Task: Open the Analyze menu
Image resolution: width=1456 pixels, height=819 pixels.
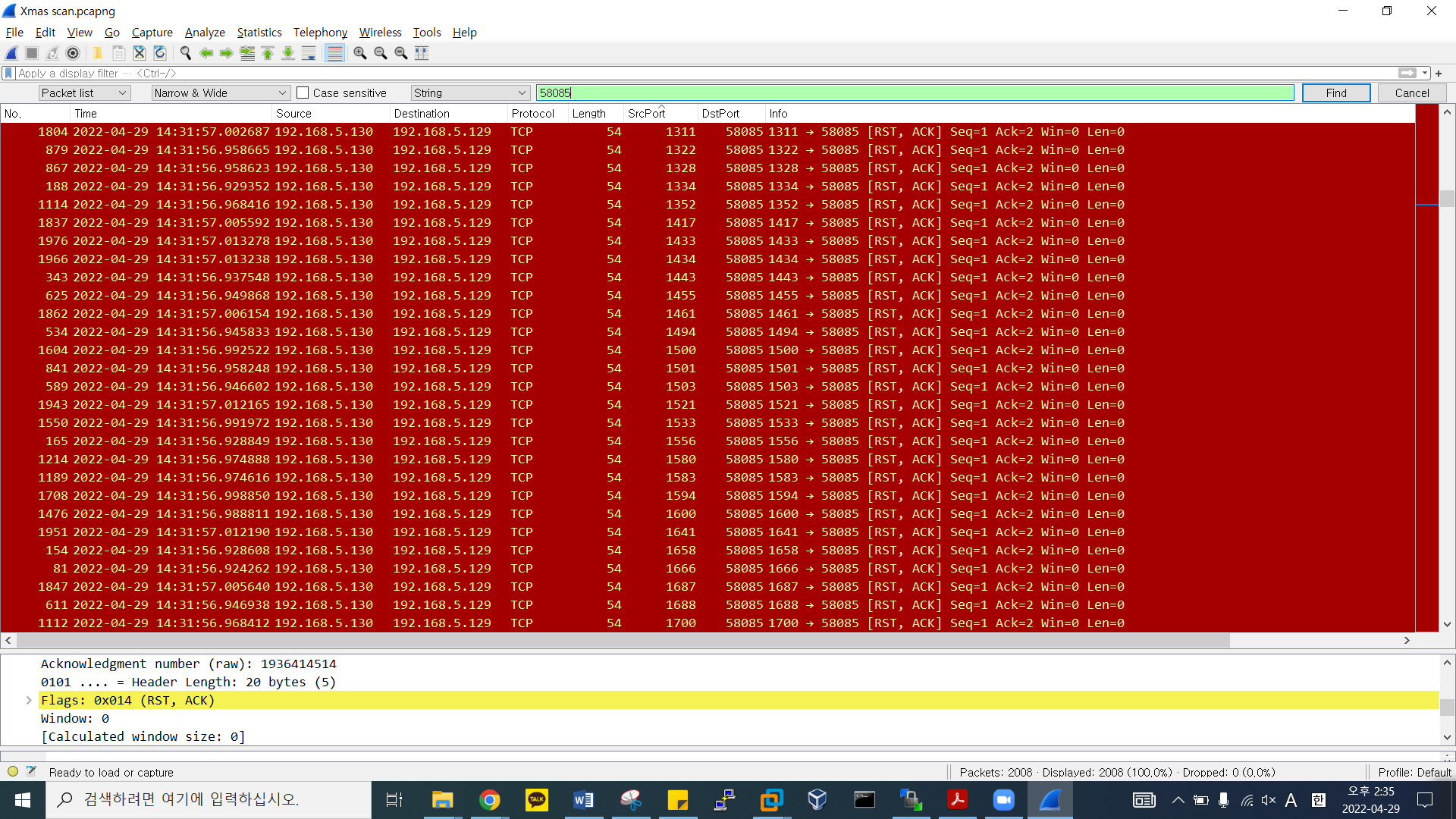Action: point(205,33)
